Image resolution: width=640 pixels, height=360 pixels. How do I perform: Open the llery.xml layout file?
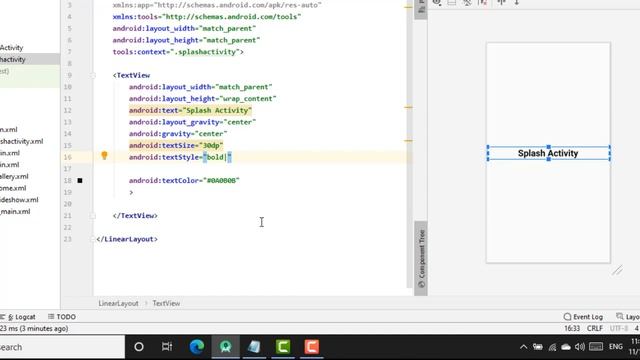[x=14, y=176]
